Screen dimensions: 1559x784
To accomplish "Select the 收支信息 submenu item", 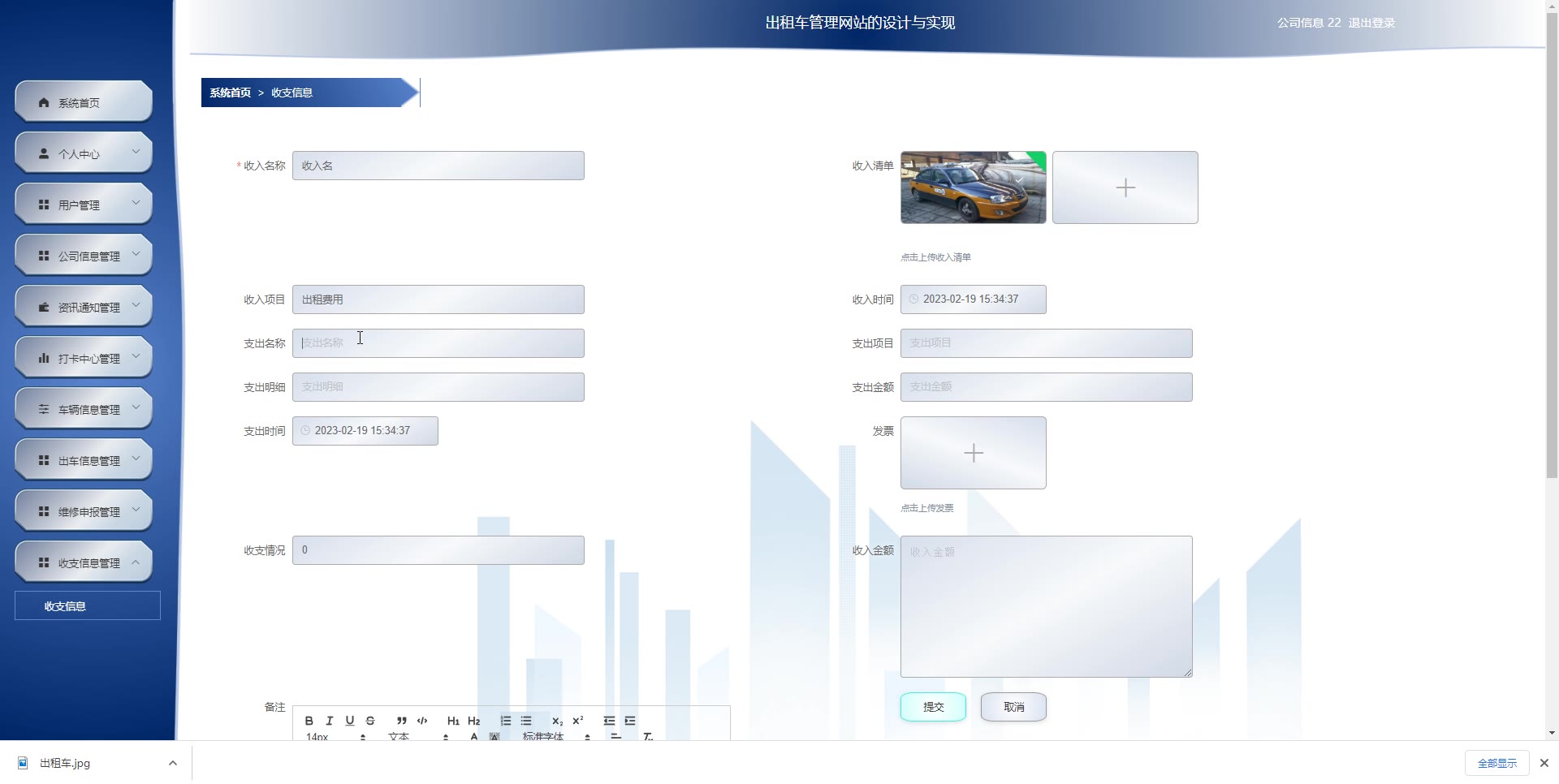I will coord(88,605).
